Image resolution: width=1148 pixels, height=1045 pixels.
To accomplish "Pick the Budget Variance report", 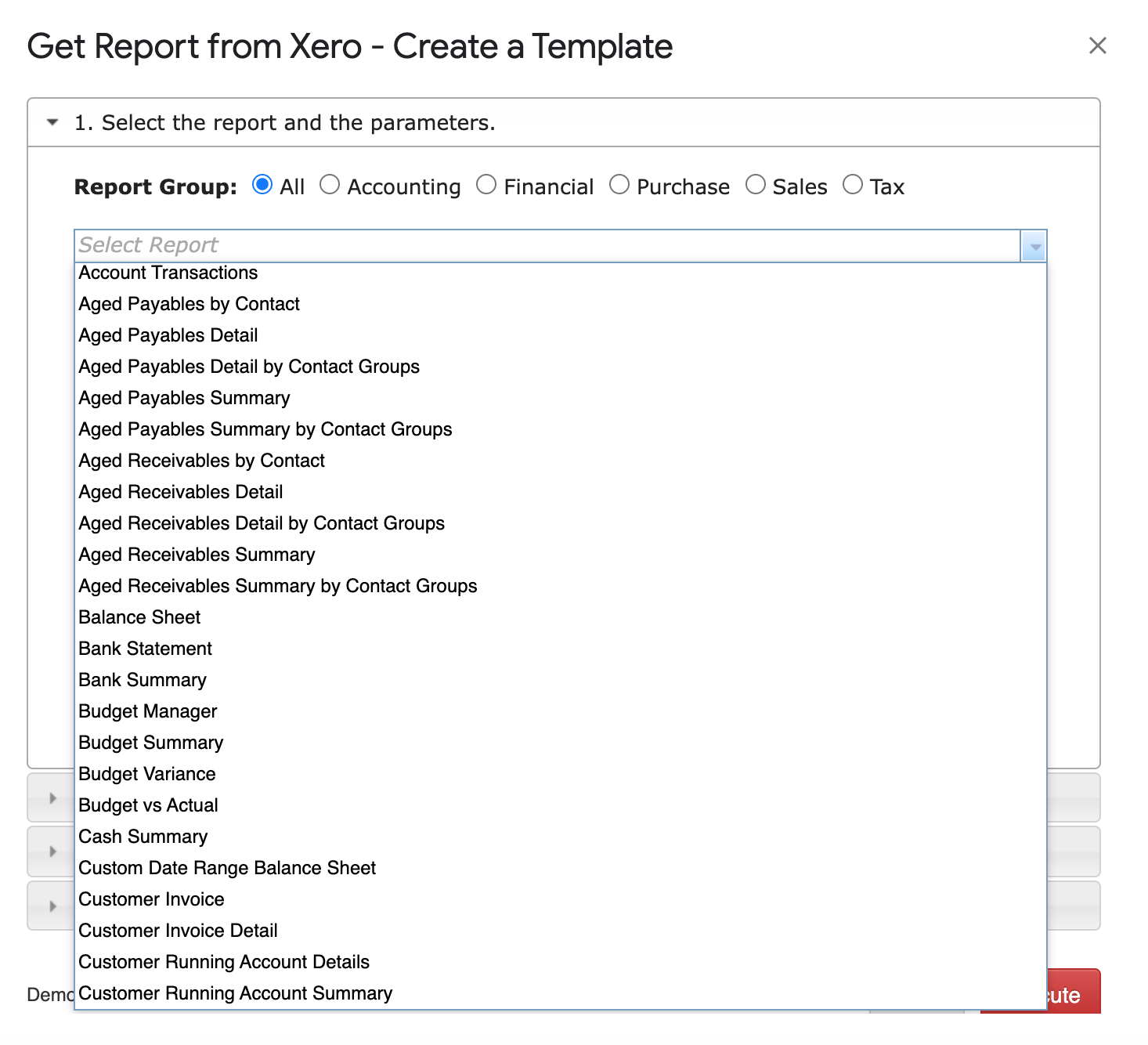I will point(561,774).
